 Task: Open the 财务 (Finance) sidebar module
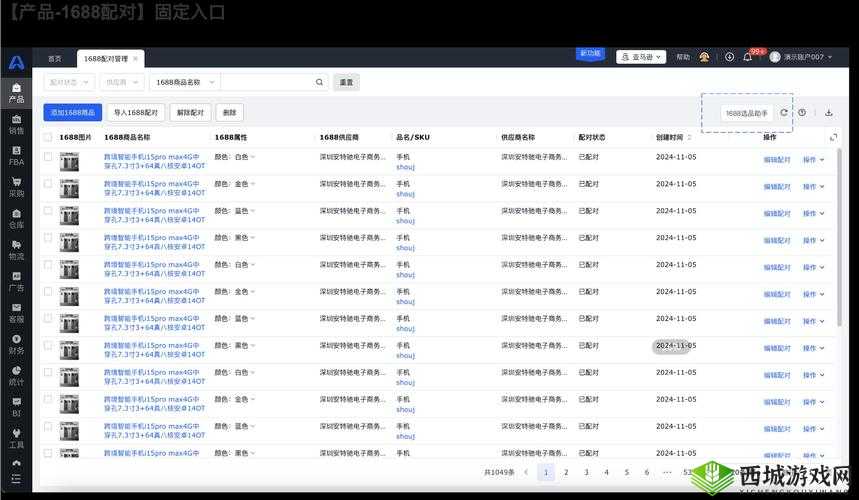[x=16, y=344]
